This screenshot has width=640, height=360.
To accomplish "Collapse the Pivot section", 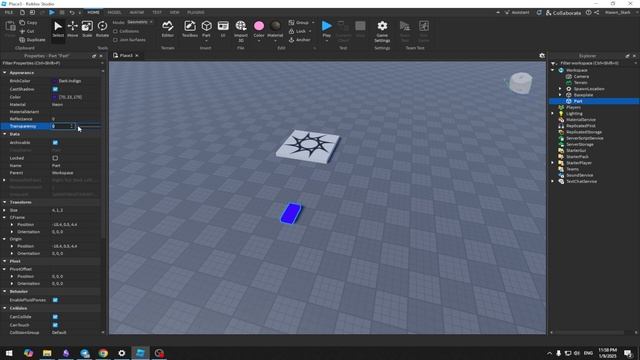I will pyautogui.click(x=4, y=261).
